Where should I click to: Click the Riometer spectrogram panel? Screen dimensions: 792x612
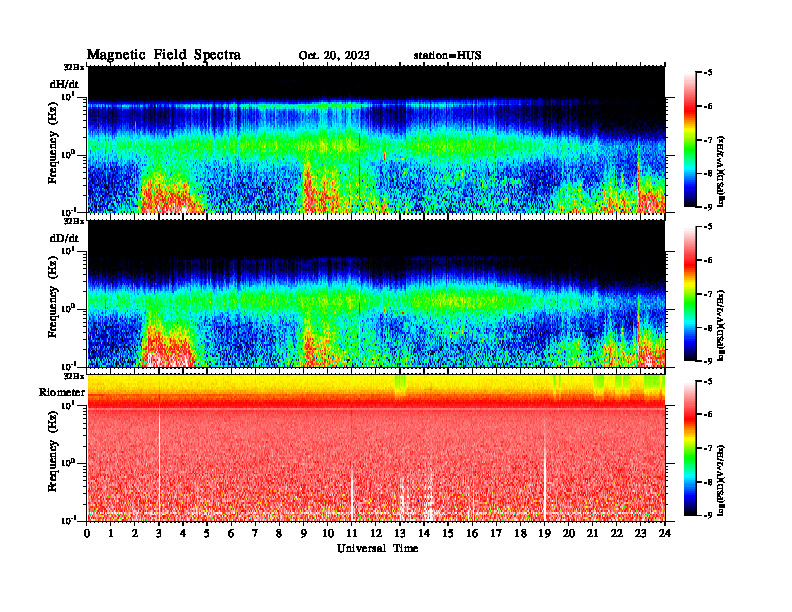(376, 448)
